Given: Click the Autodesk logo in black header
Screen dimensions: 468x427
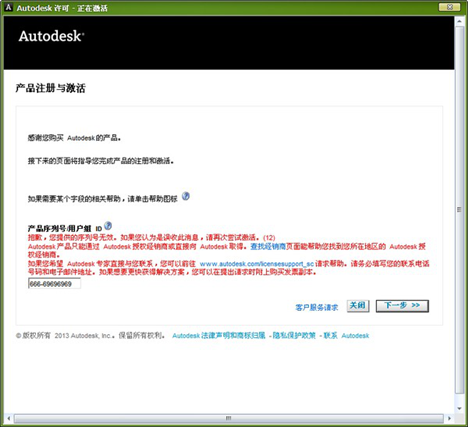Looking at the screenshot, I should 51,36.
